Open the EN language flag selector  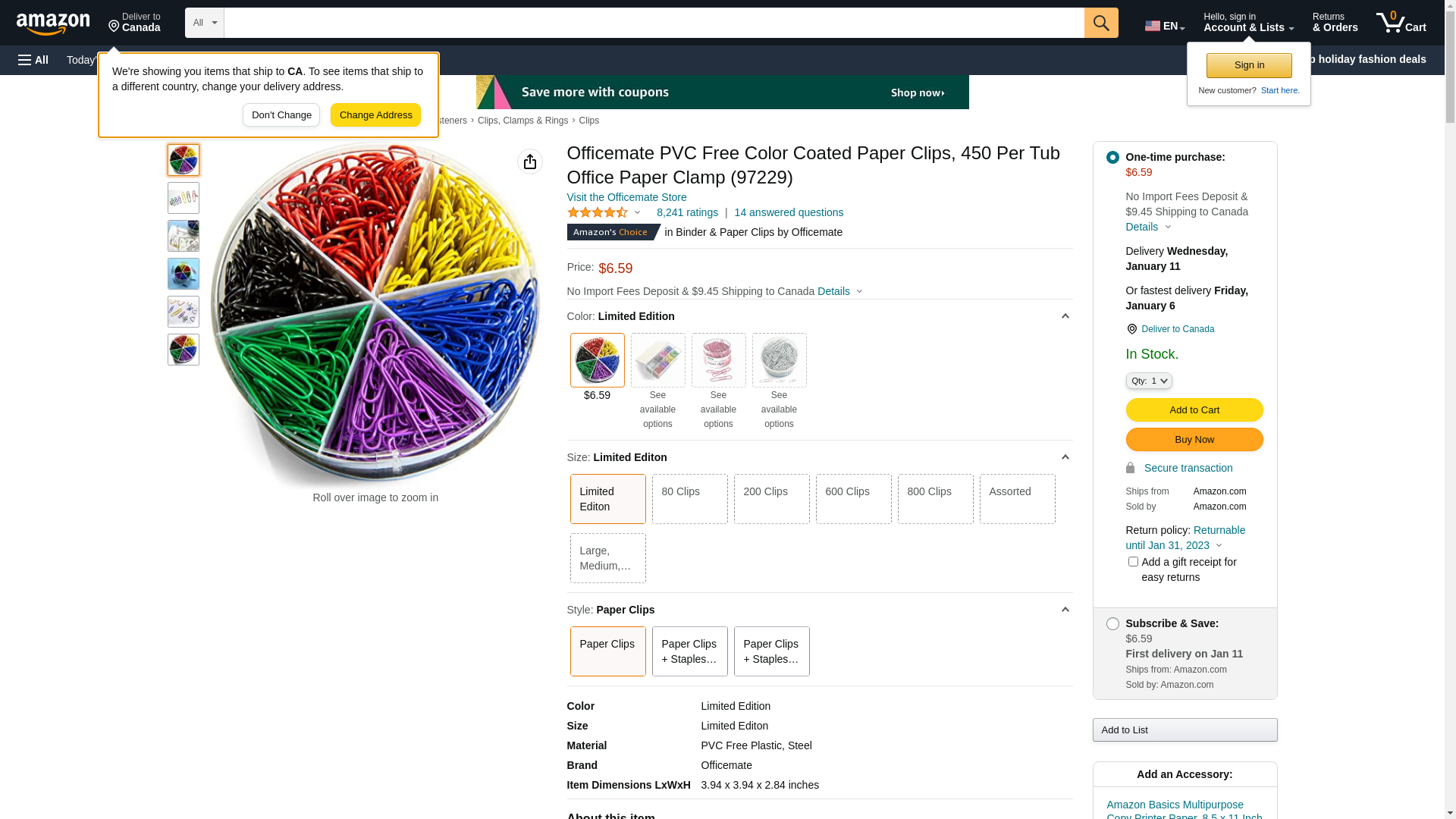[1164, 26]
